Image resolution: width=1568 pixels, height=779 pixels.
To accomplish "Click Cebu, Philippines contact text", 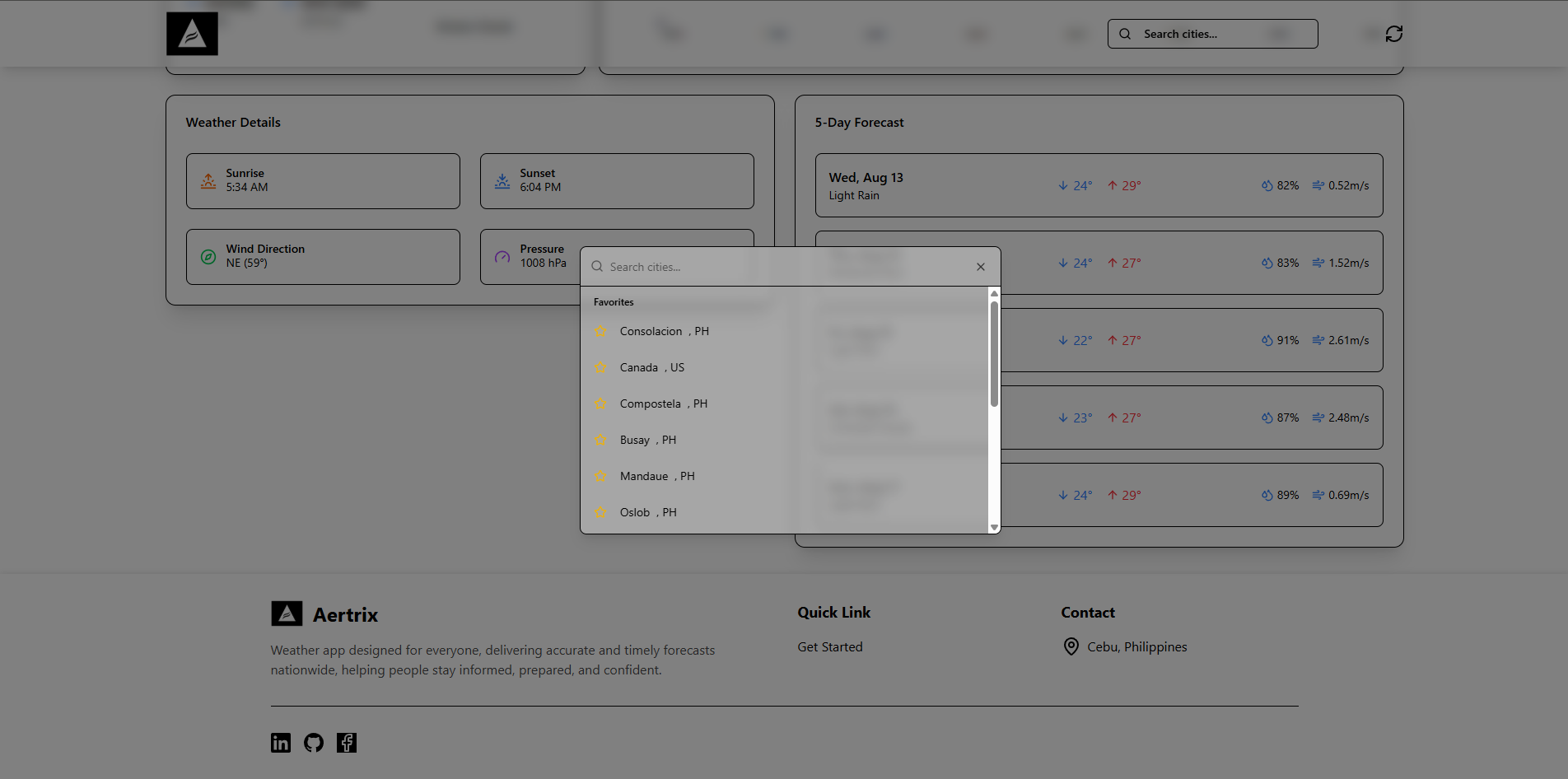I will (1137, 646).
